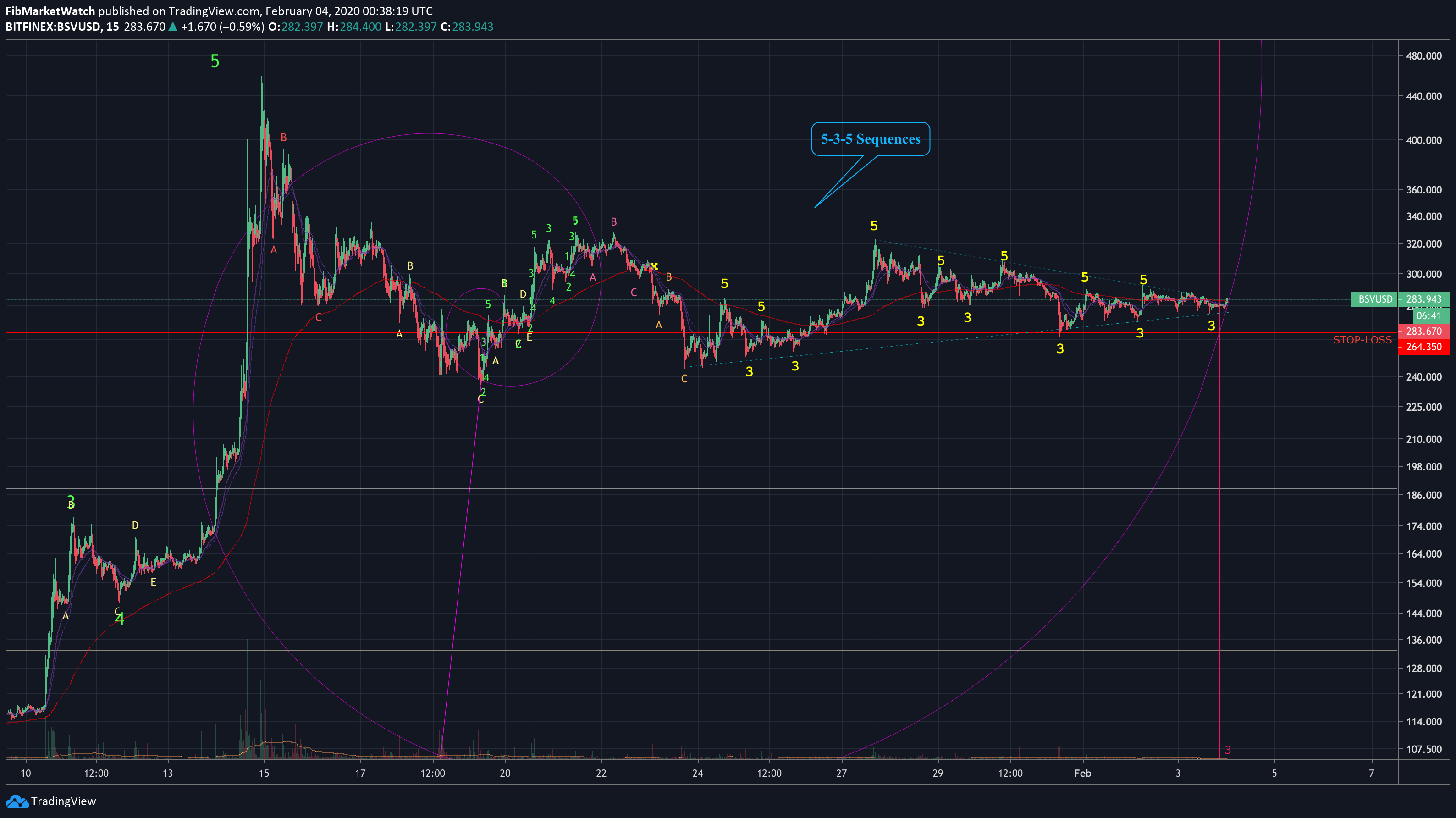Click the 440.000 price axis label
Image resolution: width=1456 pixels, height=818 pixels.
tap(1424, 96)
